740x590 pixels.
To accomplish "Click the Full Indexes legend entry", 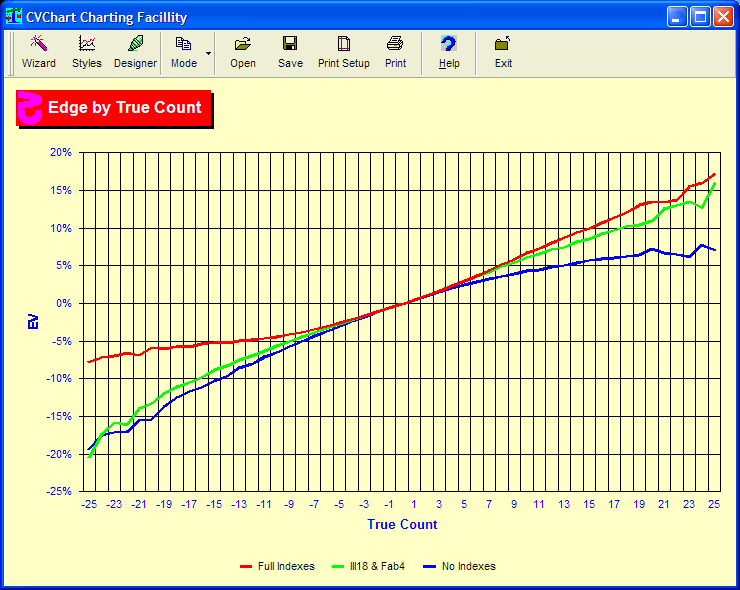I will point(278,566).
